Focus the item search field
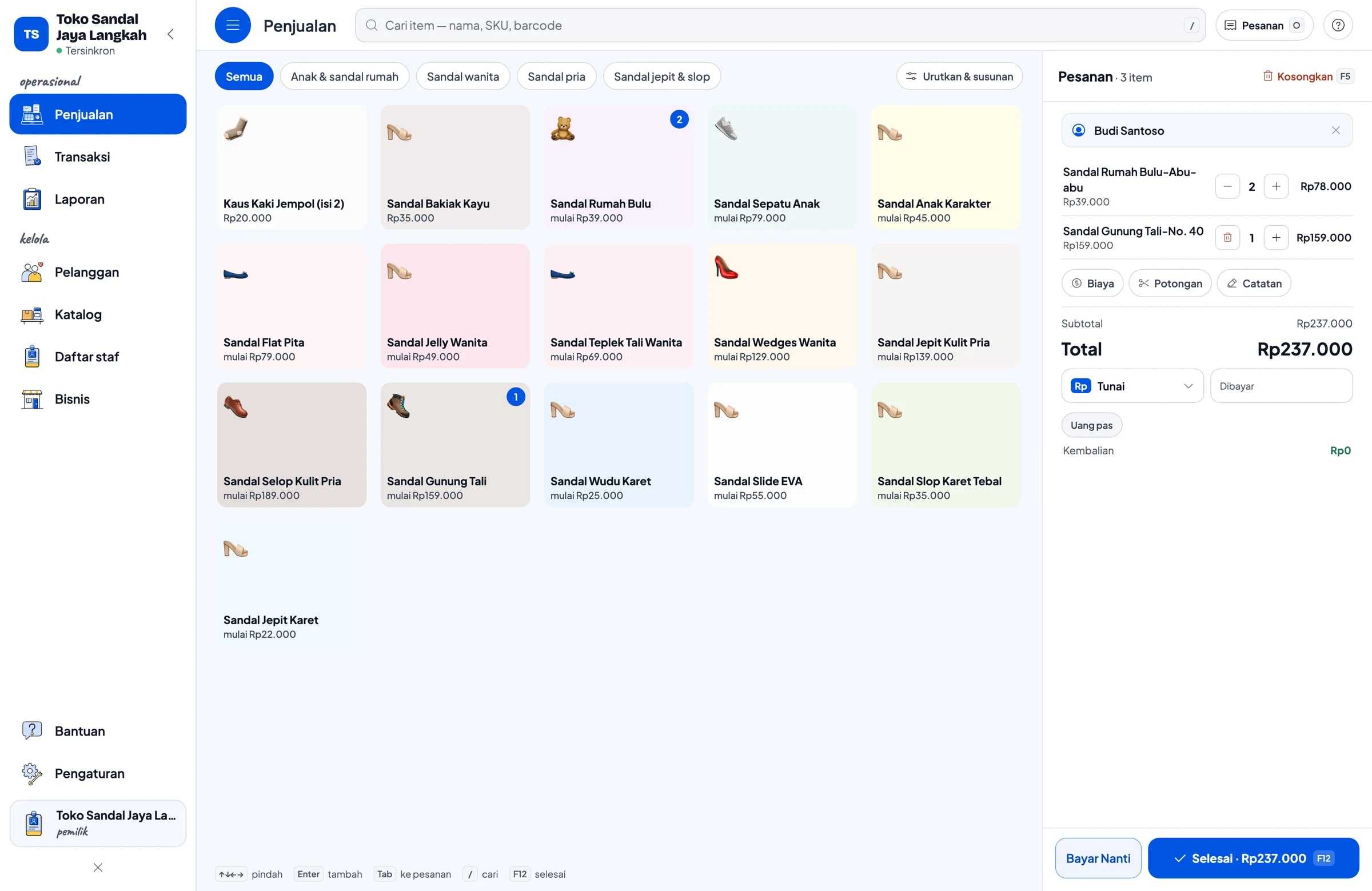Image resolution: width=1372 pixels, height=891 pixels. (x=780, y=25)
